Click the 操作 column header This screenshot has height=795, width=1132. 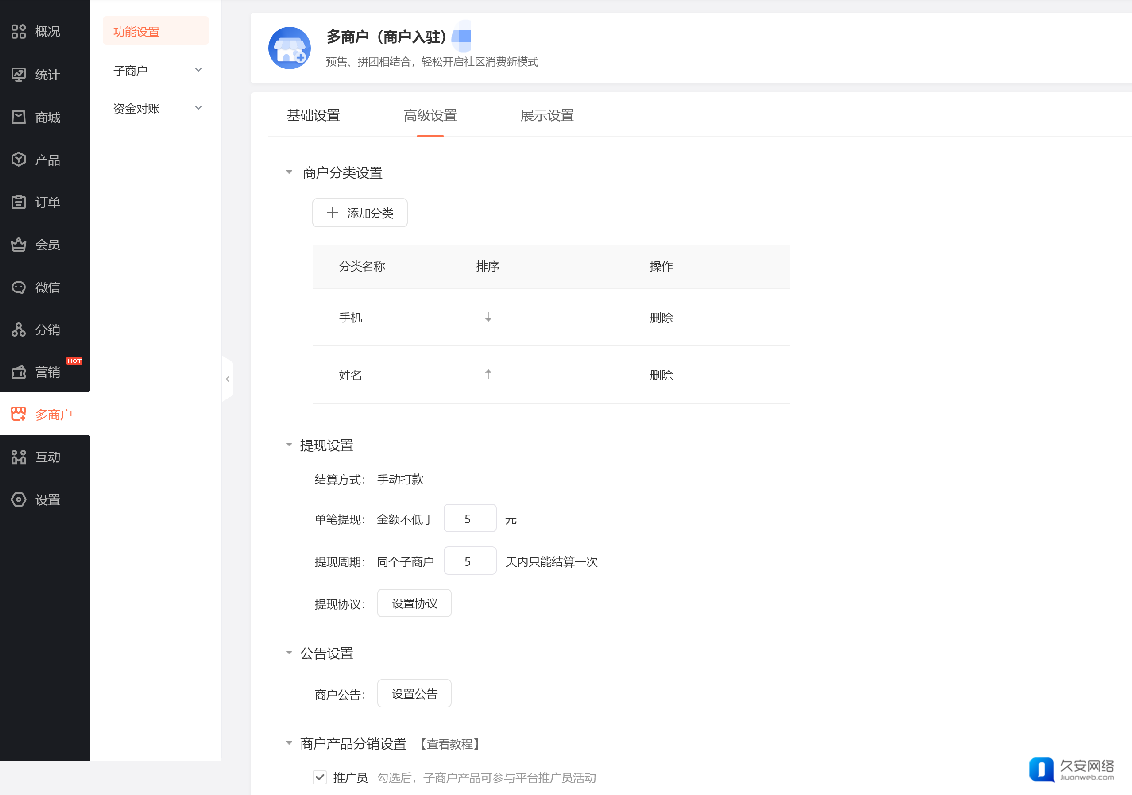pyautogui.click(x=661, y=266)
